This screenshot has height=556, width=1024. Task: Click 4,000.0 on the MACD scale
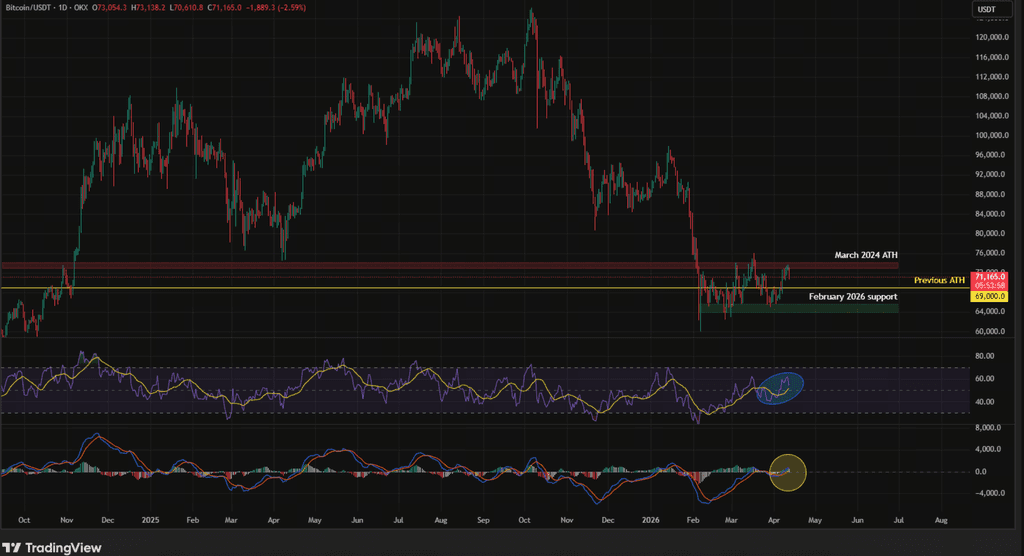[x=988, y=450]
